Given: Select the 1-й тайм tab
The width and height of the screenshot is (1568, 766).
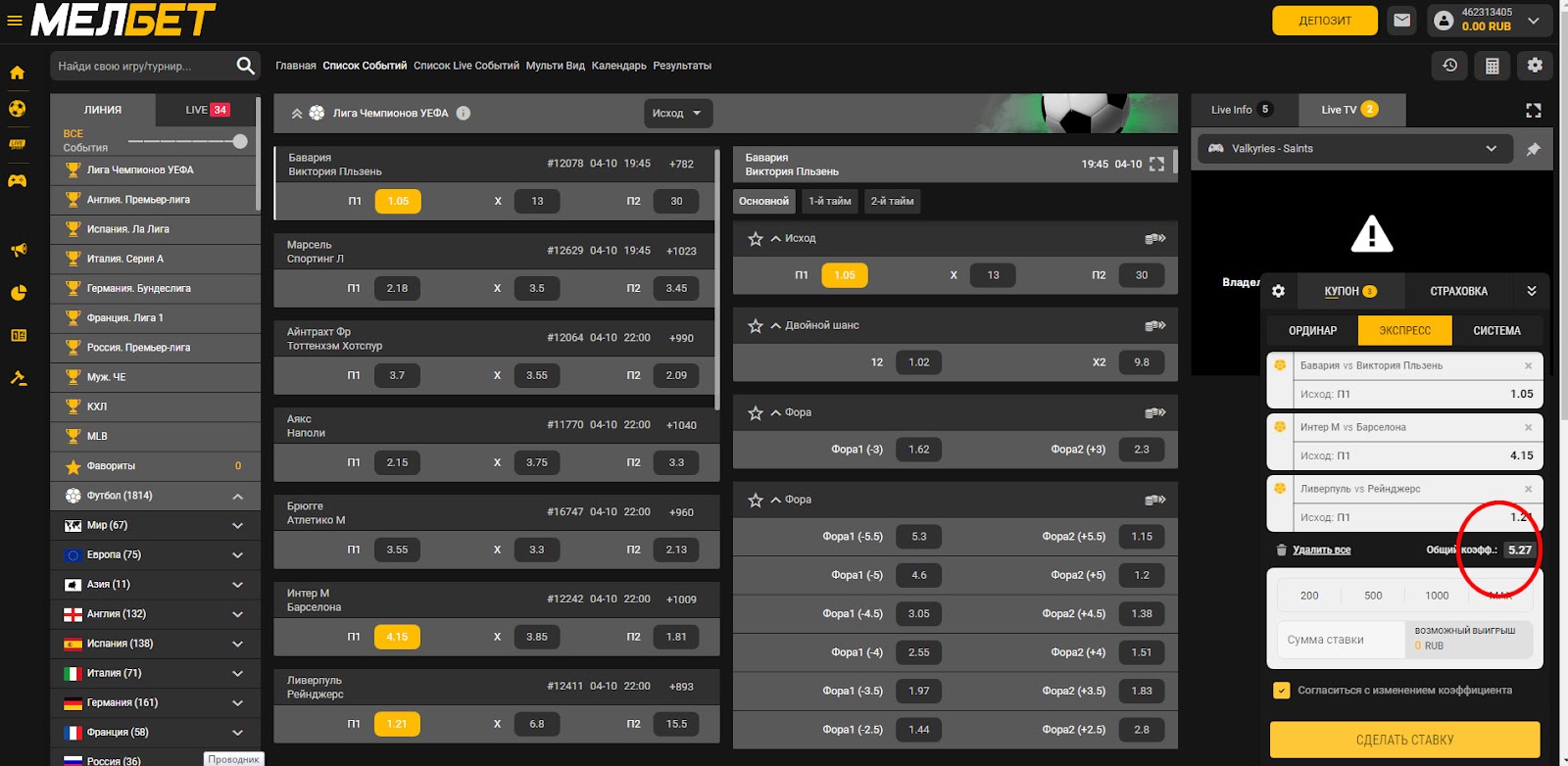Looking at the screenshot, I should [830, 201].
